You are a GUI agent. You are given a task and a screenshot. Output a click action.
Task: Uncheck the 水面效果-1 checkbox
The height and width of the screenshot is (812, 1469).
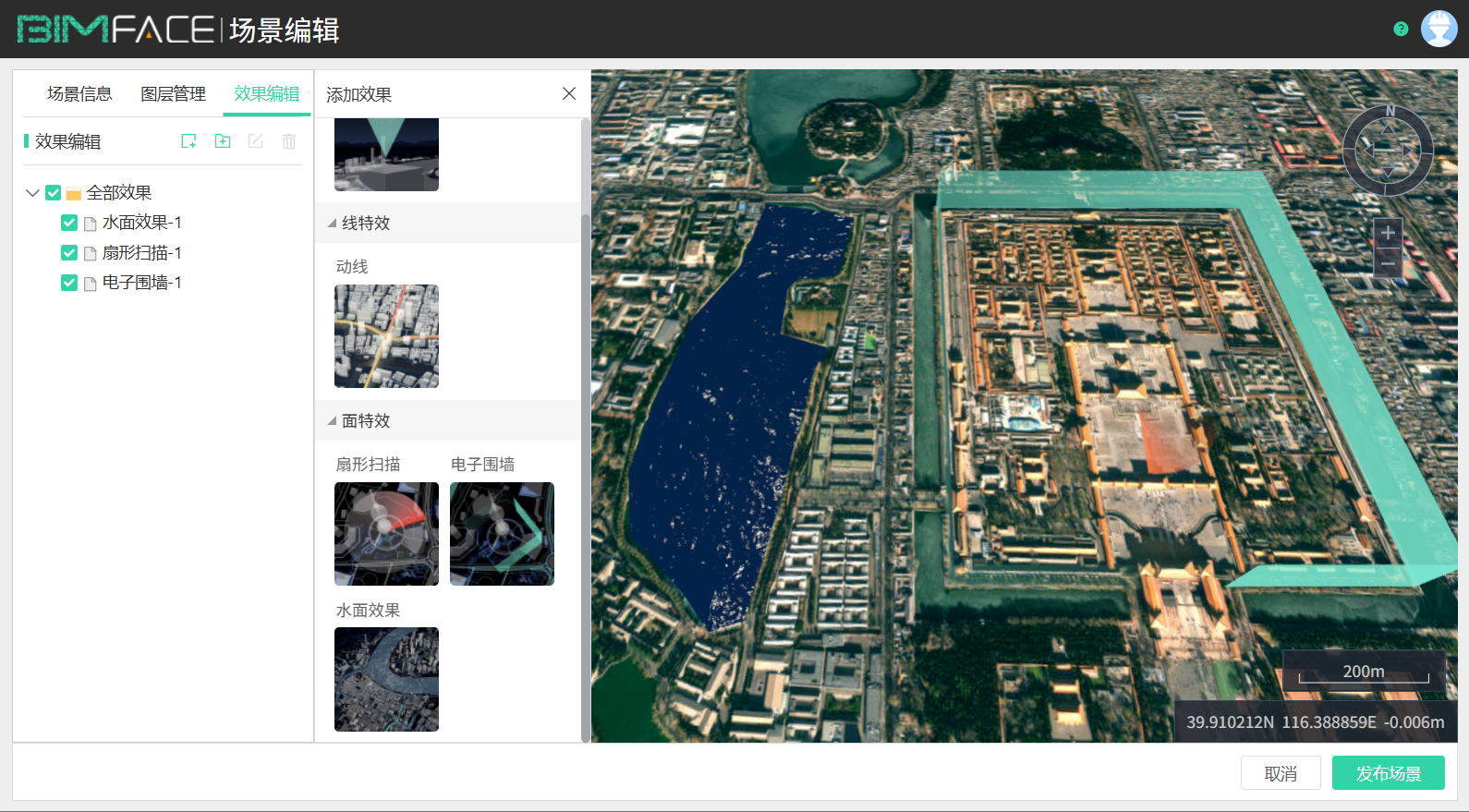pyautogui.click(x=69, y=223)
